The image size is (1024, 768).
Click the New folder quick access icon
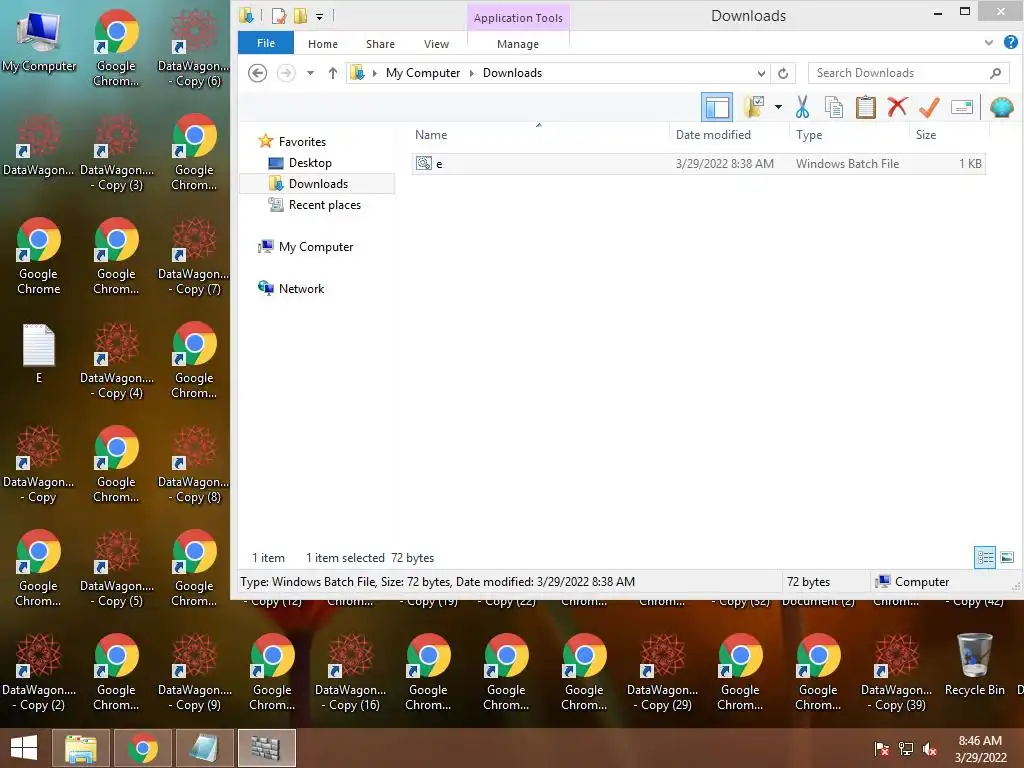(x=300, y=16)
